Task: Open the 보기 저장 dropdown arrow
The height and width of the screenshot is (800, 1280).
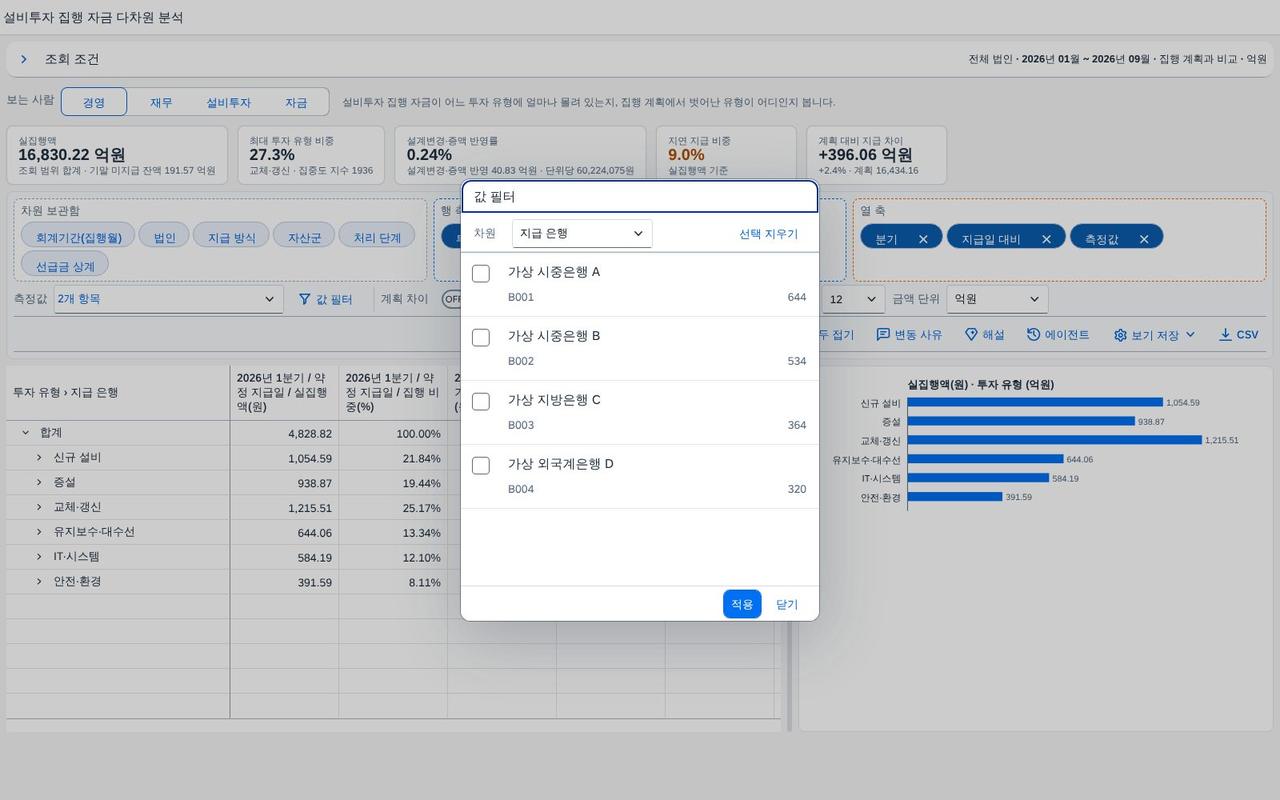Action: pos(1190,335)
